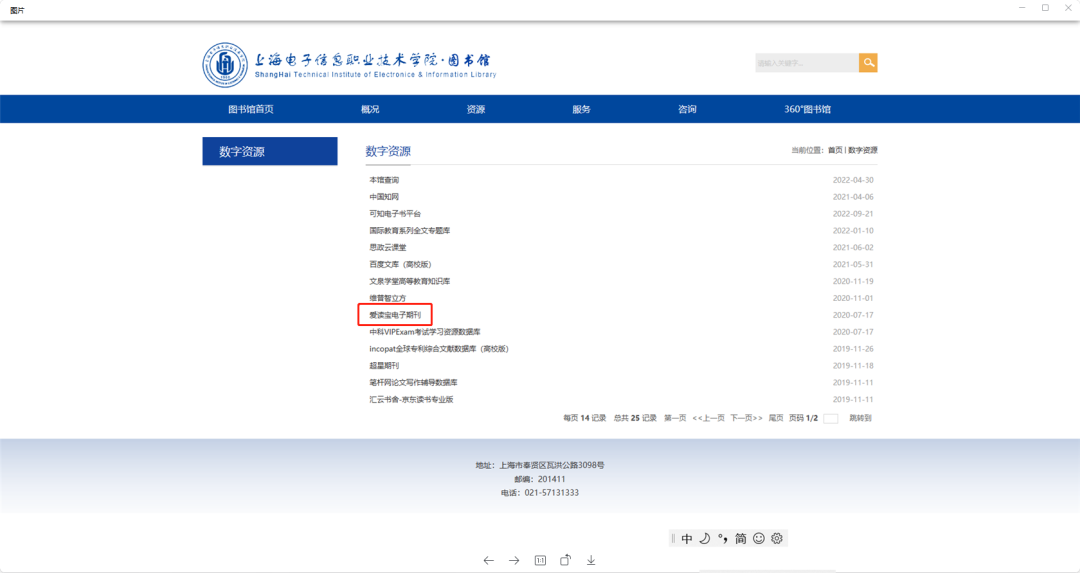
Task: Click <<上一页 pagination link
Action: coord(708,418)
